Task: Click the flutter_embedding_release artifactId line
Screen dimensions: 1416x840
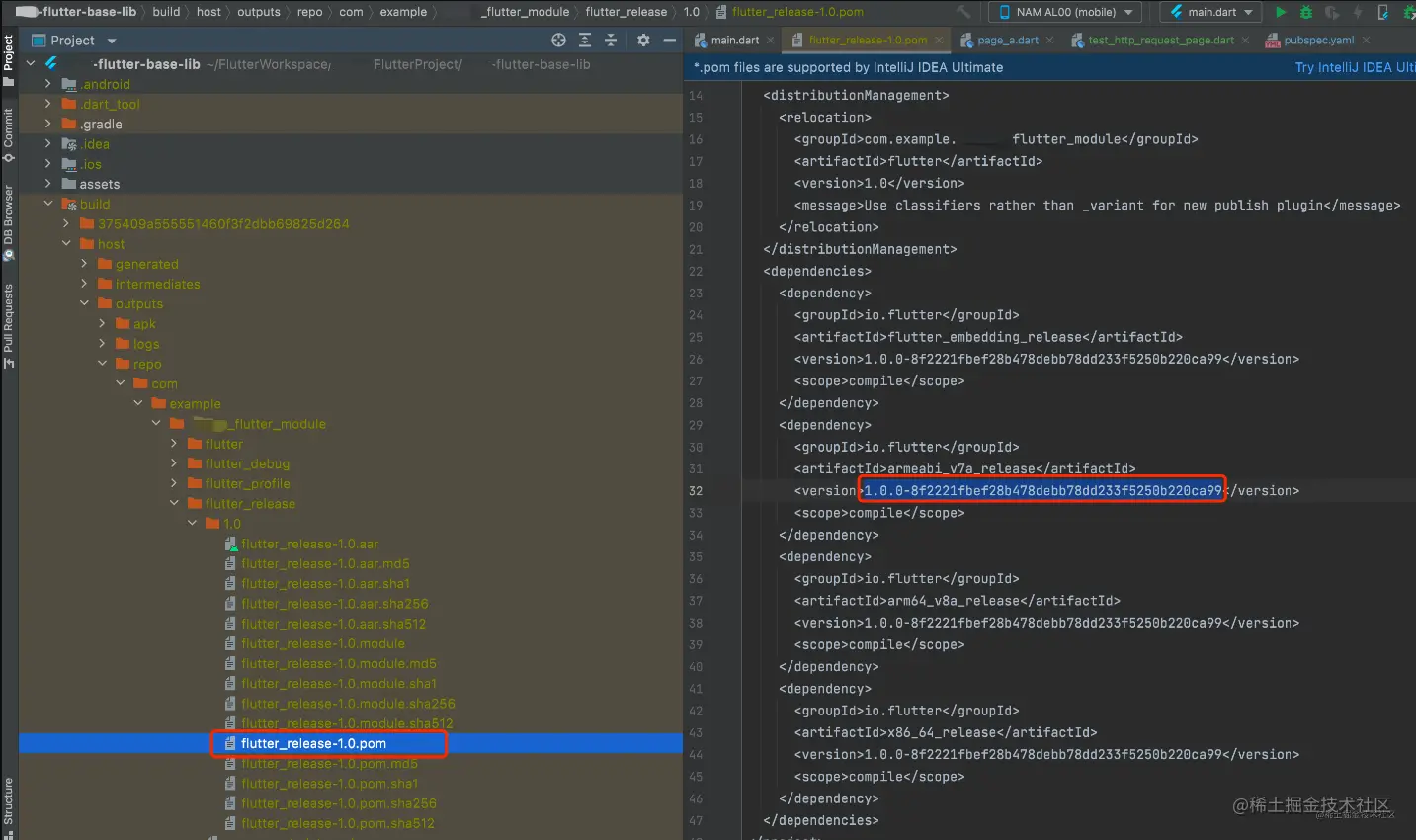Action: [988, 337]
